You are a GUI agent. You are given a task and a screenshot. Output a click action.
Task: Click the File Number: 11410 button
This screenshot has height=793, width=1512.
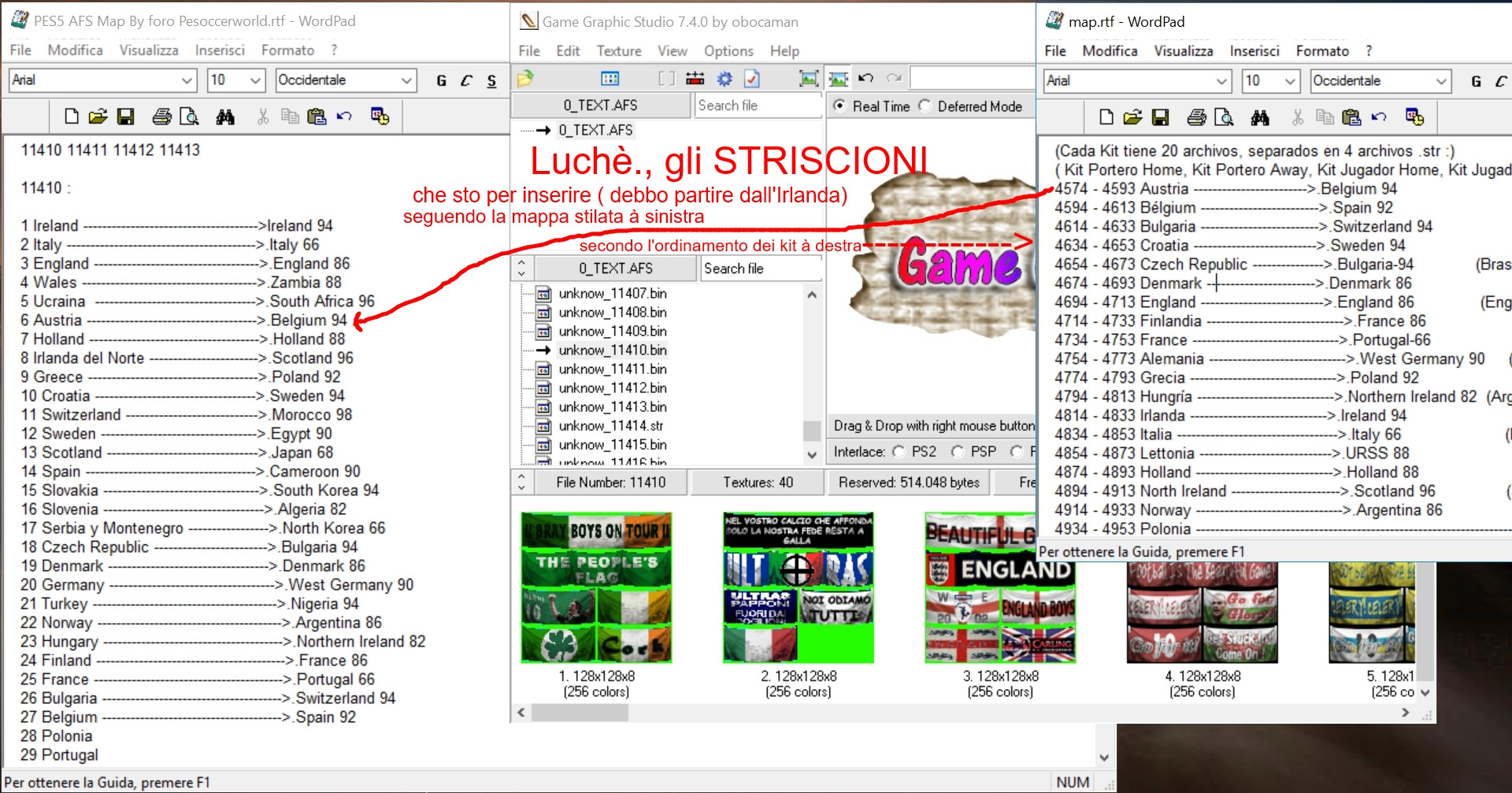pyautogui.click(x=610, y=482)
